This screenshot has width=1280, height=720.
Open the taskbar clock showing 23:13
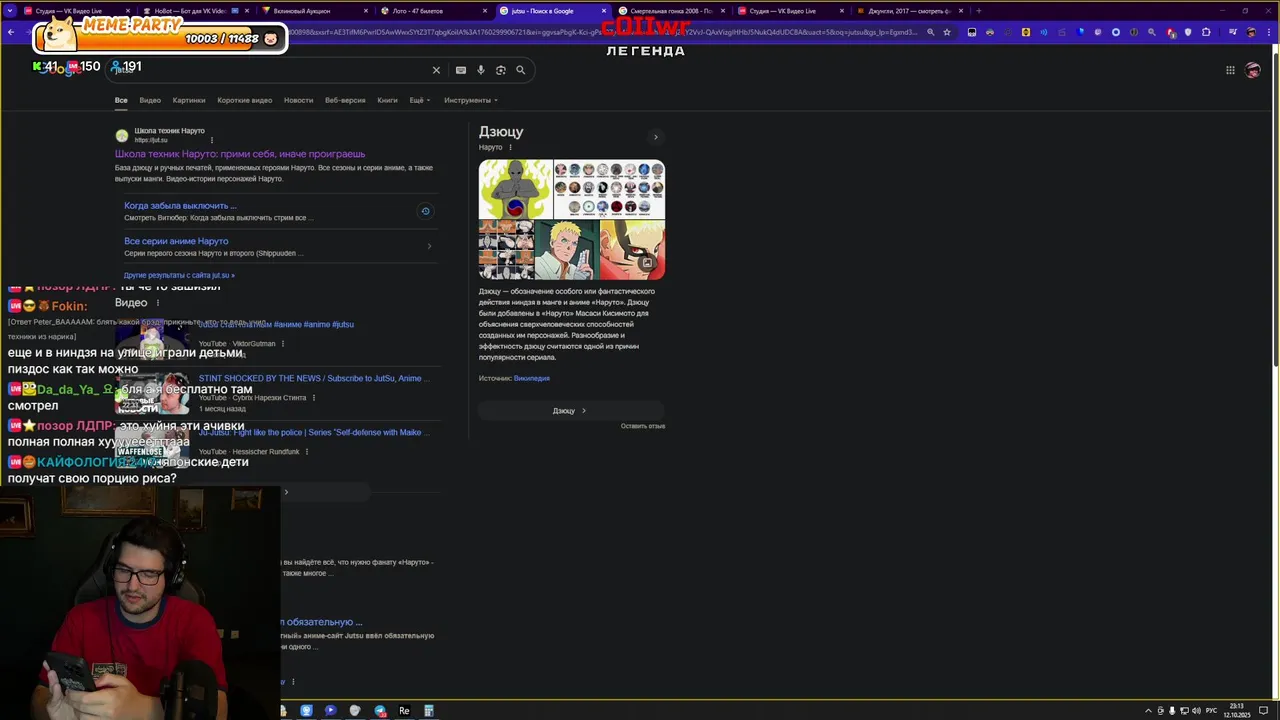point(1237,711)
